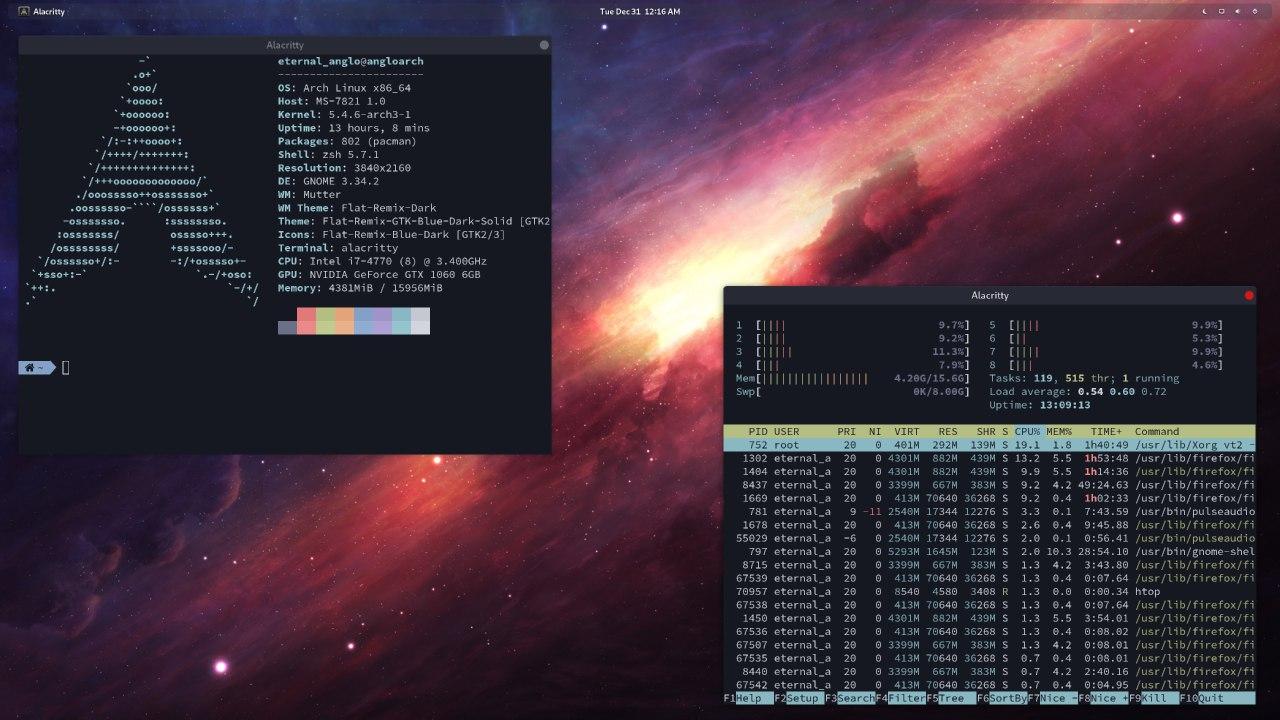Click CPU 1 usage meter in htop
Screen dimensions: 1280x720
853,325
